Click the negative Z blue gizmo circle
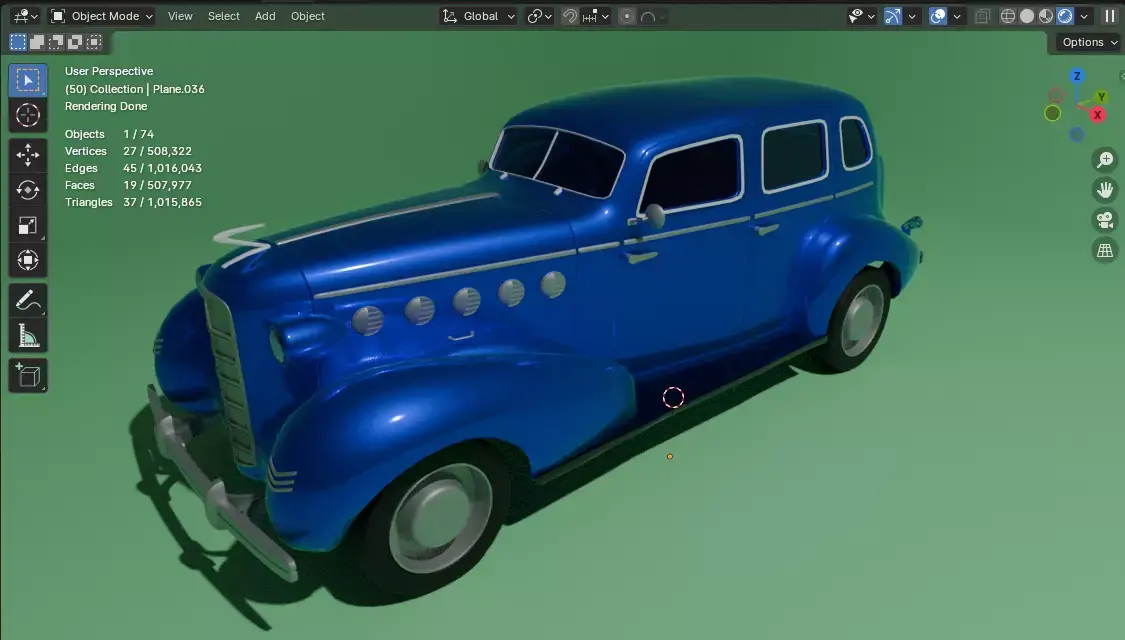The image size is (1125, 640). (x=1076, y=134)
